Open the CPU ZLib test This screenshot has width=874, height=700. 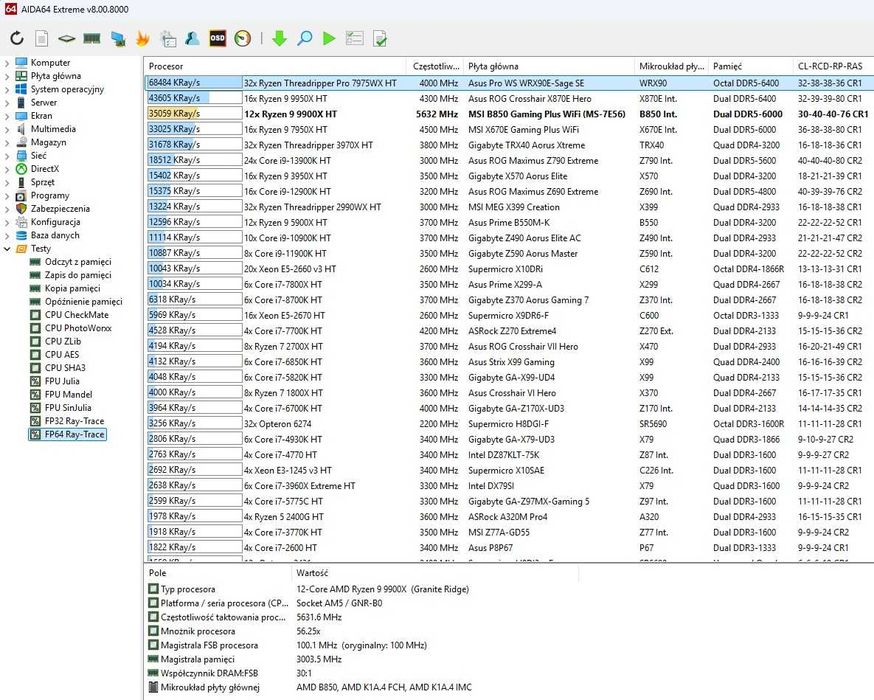62,341
